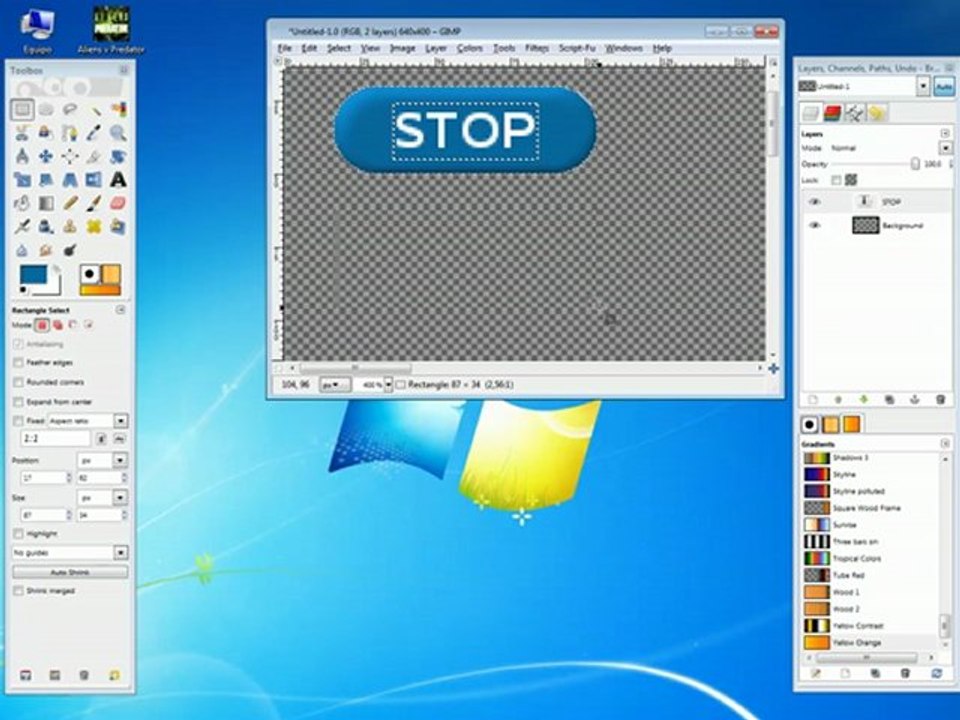The image size is (960, 720).
Task: Open the Untitled-1 image selector dropdown
Action: point(923,86)
